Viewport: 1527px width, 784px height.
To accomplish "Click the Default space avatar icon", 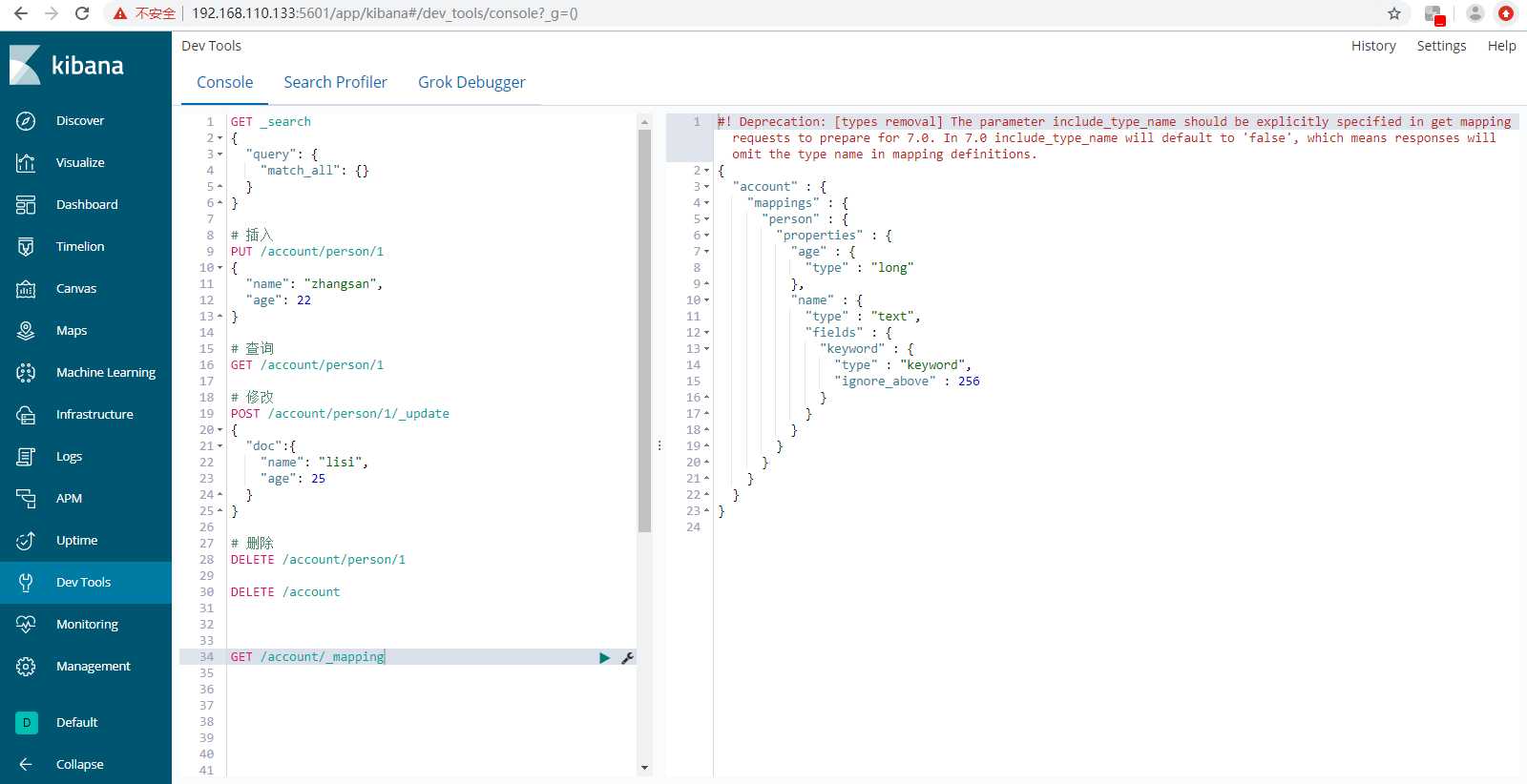I will [x=27, y=723].
